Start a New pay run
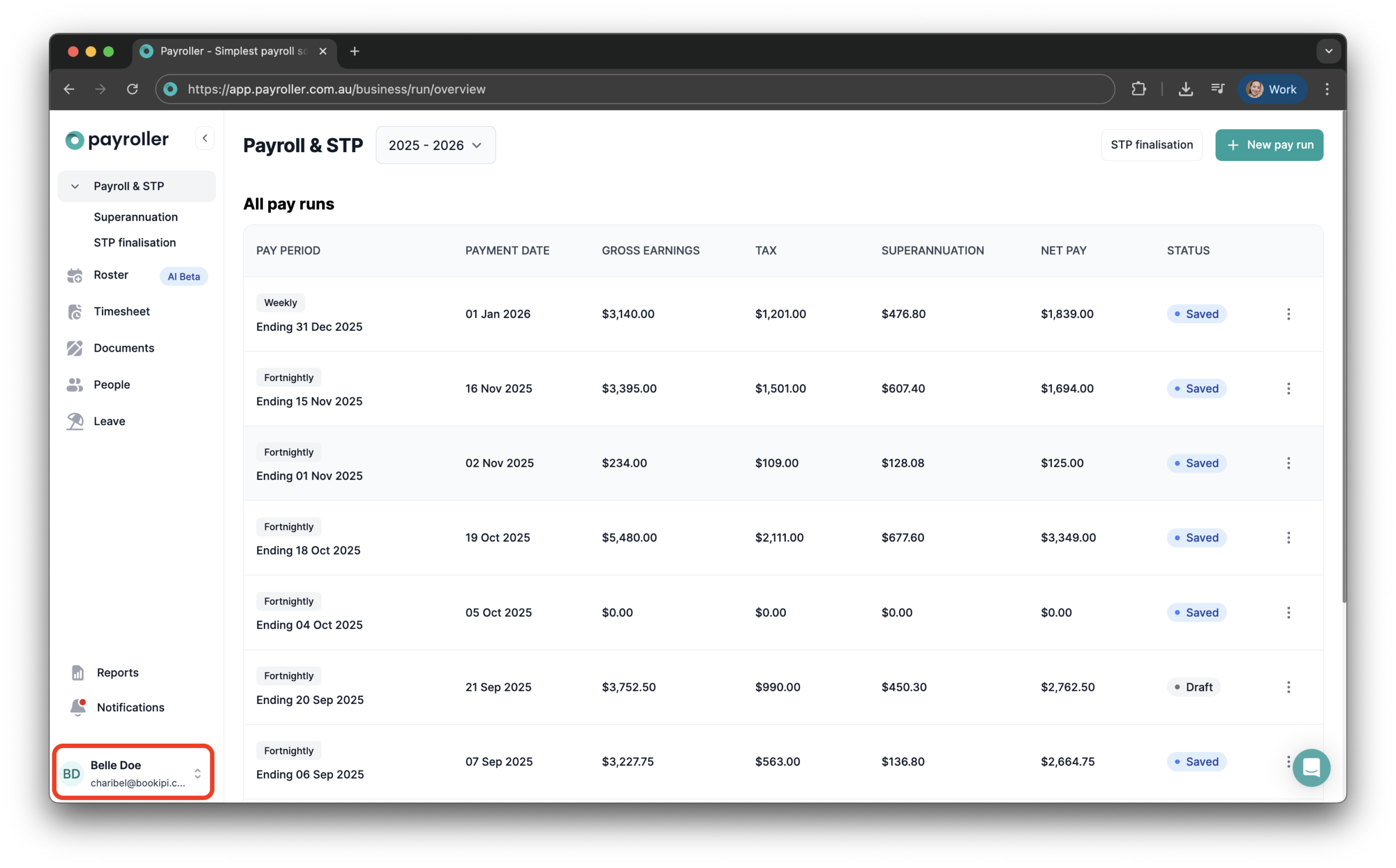 point(1269,144)
